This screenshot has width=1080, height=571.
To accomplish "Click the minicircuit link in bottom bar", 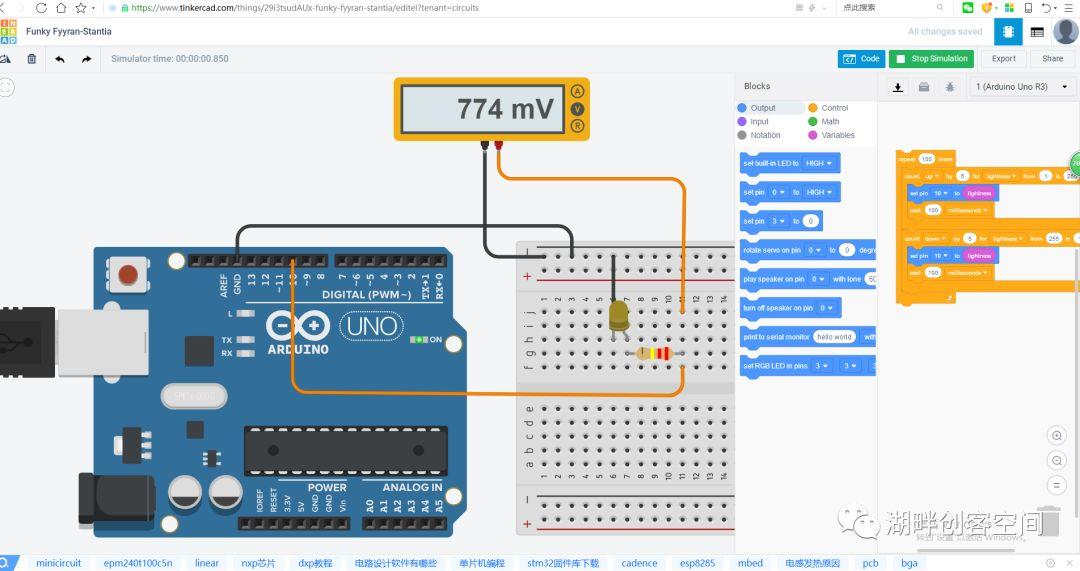I will [59, 563].
